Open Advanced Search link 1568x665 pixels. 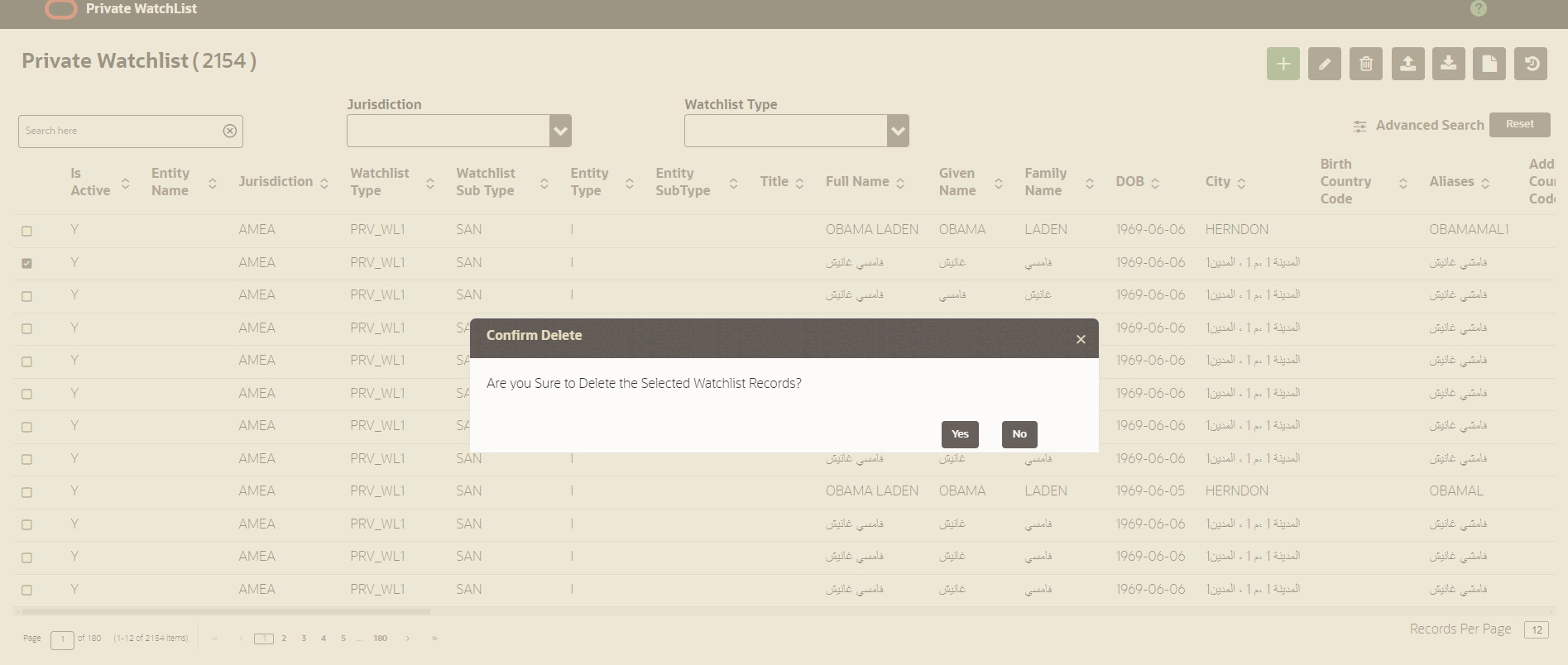coord(1430,125)
